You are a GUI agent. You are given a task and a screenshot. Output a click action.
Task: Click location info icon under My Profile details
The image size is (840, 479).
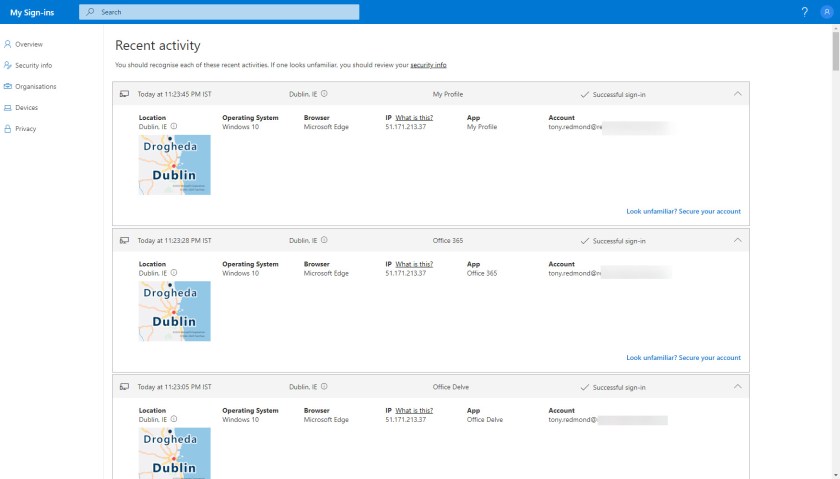click(x=174, y=126)
